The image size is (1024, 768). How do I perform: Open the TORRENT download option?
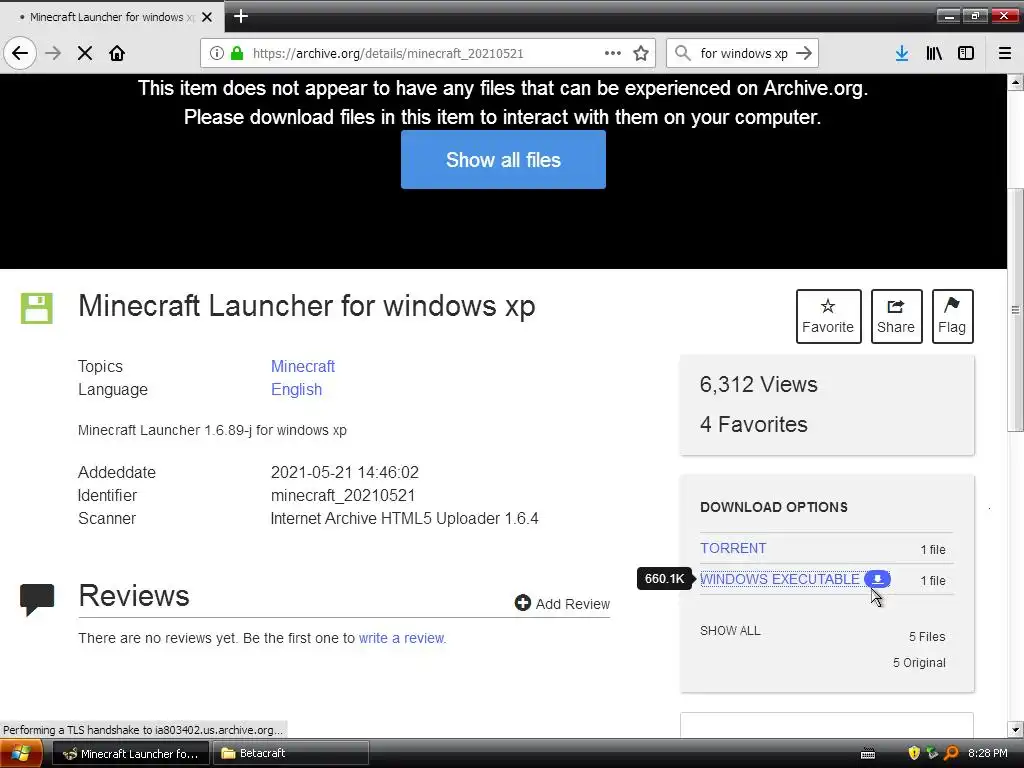coord(733,548)
